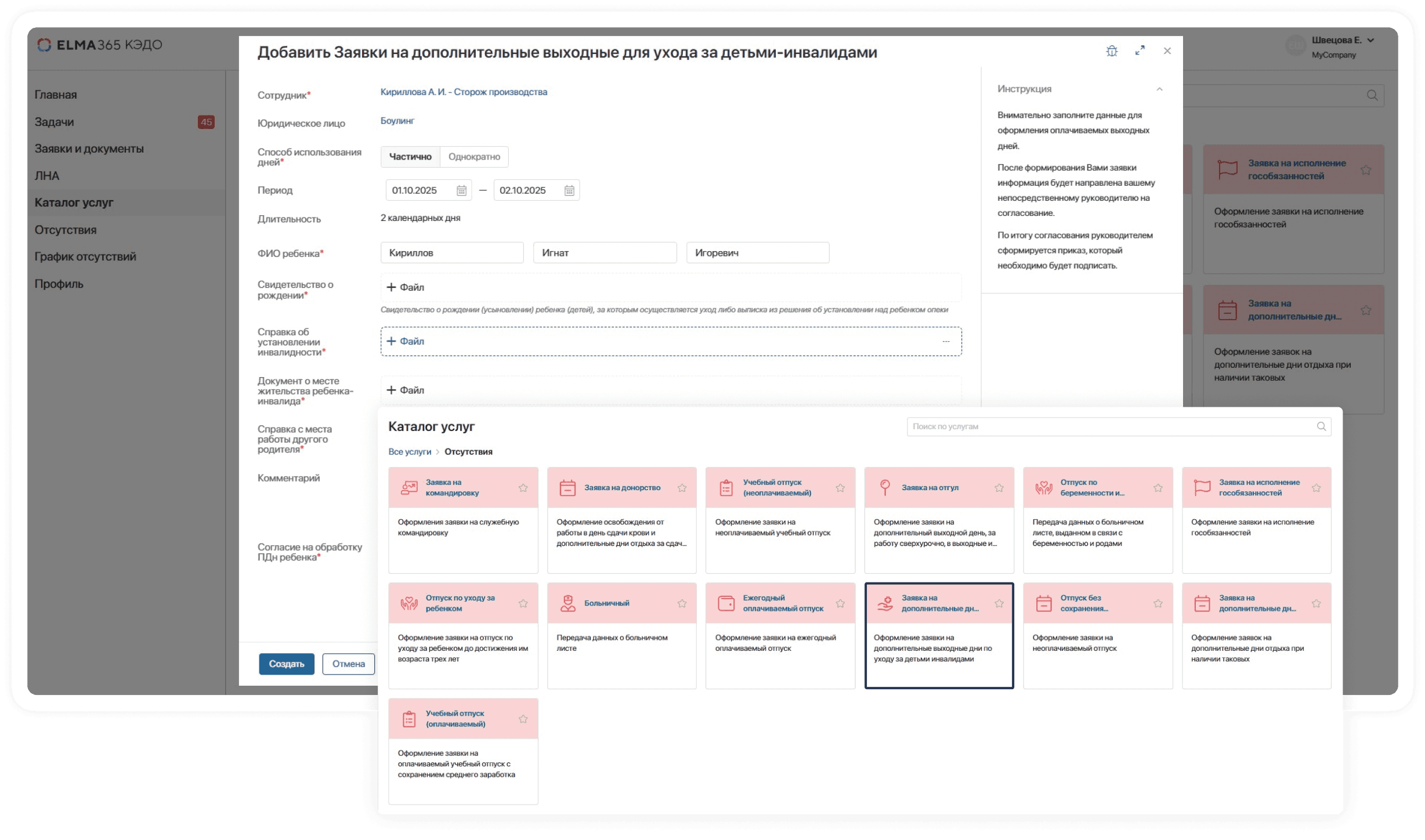Viewport: 1425px width, 840px height.
Task: Toggle favorite on Заявка на отгул card
Action: click(999, 488)
